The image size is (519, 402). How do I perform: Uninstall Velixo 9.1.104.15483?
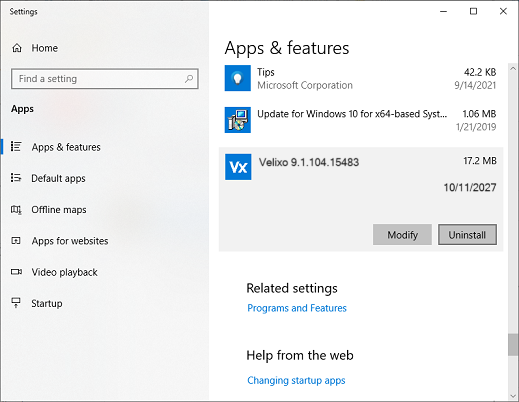467,235
